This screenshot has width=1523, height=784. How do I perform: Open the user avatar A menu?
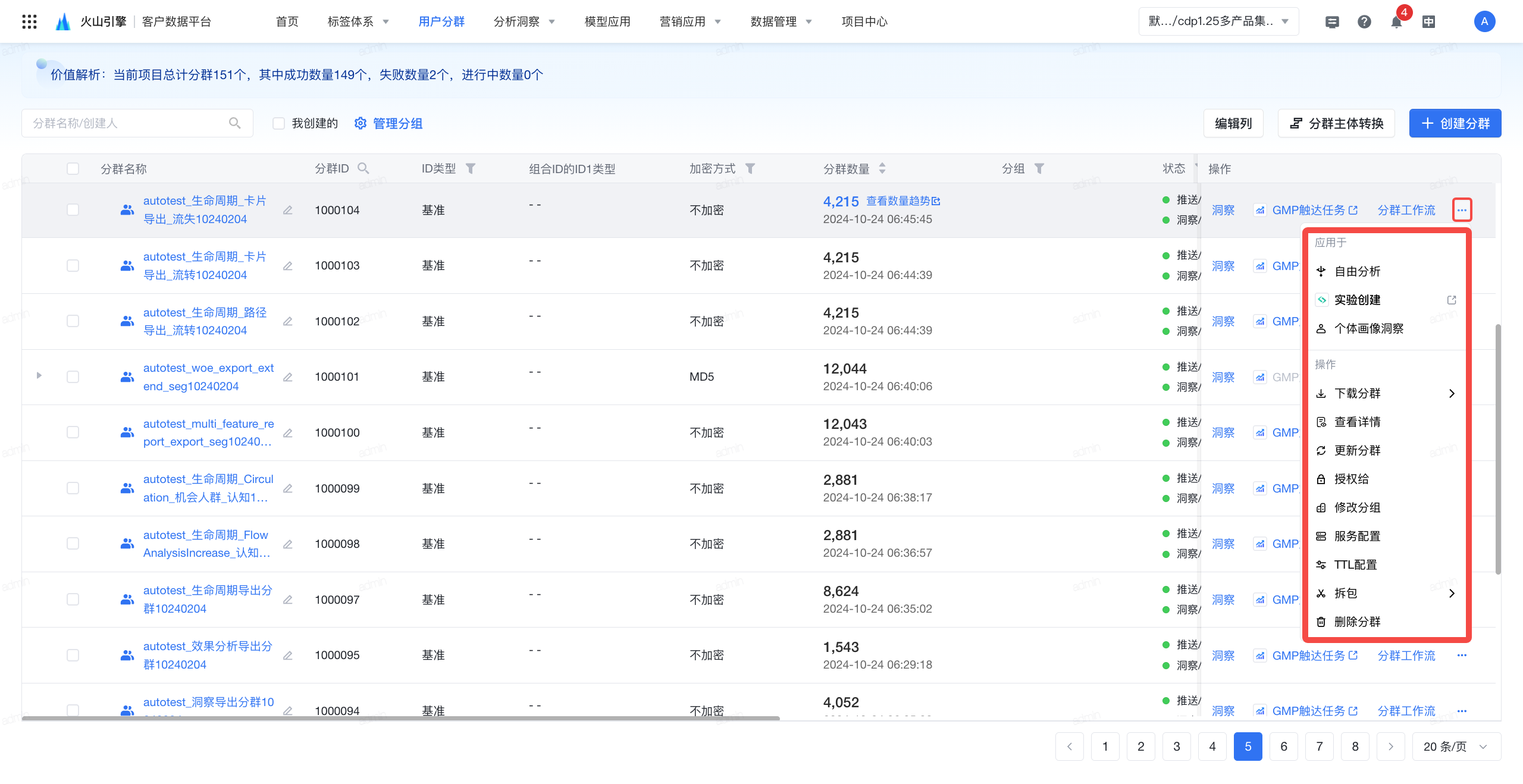(x=1484, y=22)
